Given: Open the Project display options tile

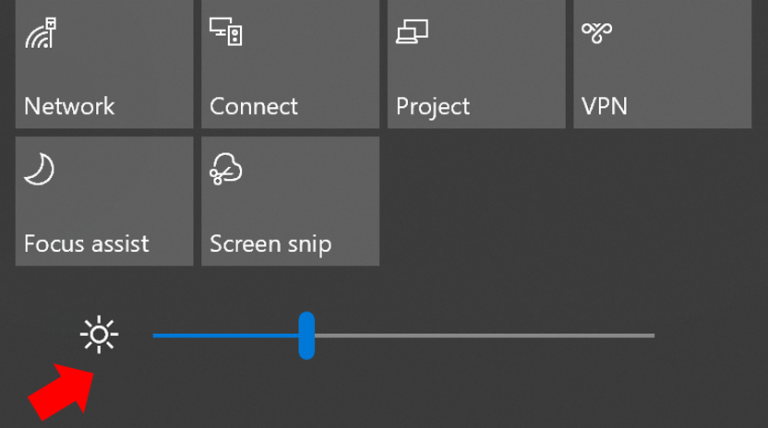Looking at the screenshot, I should [x=476, y=64].
